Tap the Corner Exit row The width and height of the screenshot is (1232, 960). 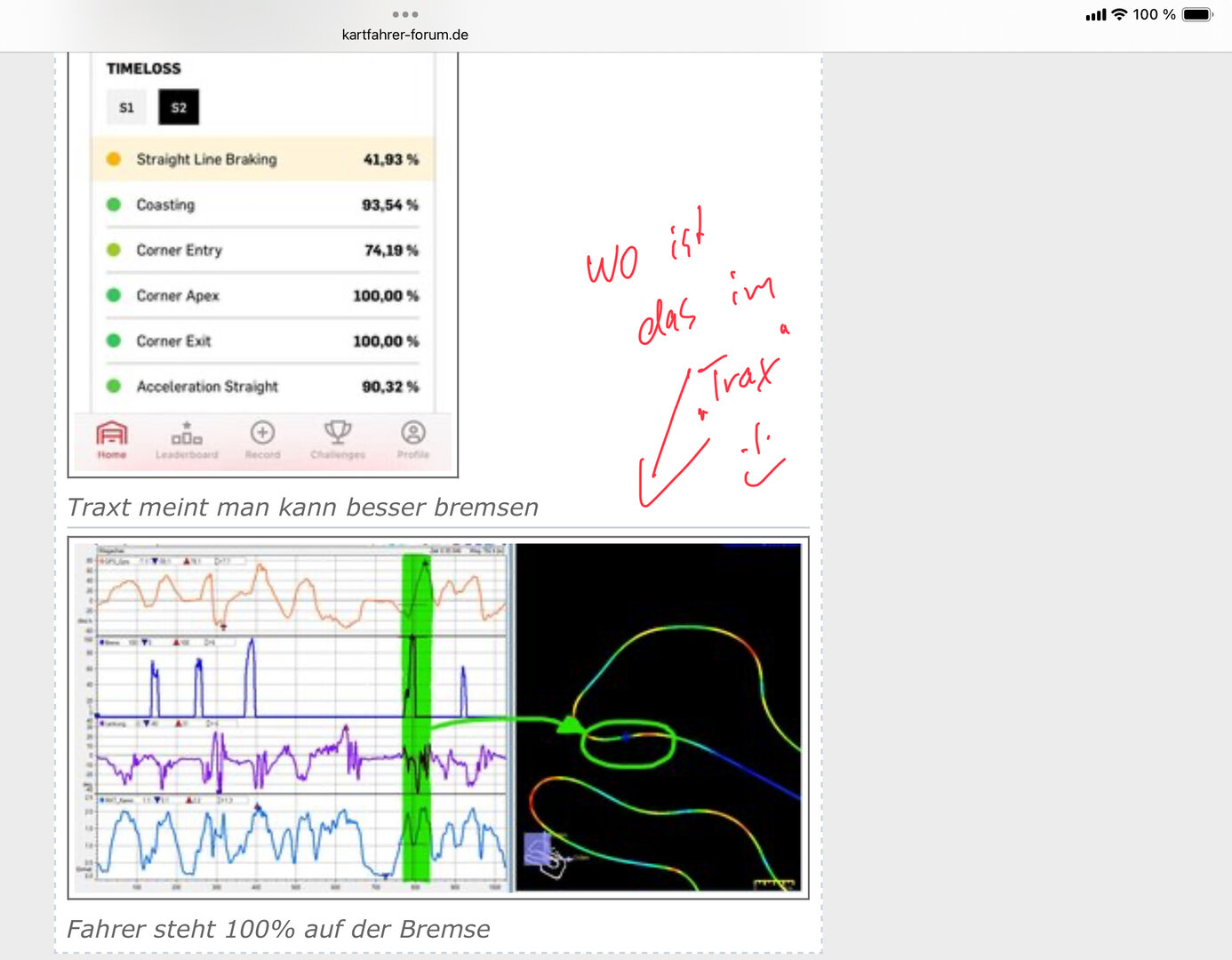(x=262, y=341)
